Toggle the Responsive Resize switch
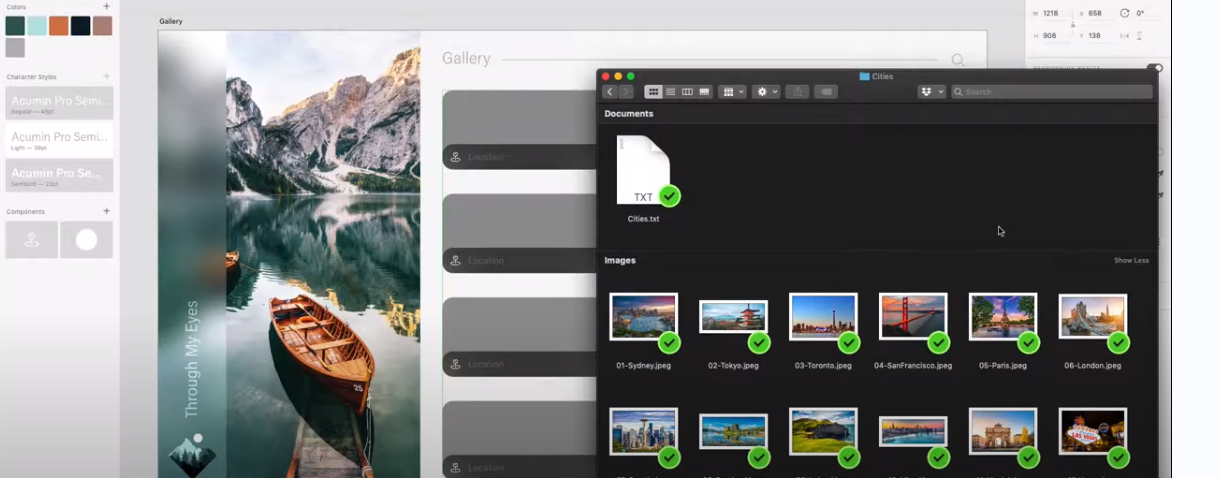Viewport: 1219px width, 478px height. click(x=1154, y=68)
